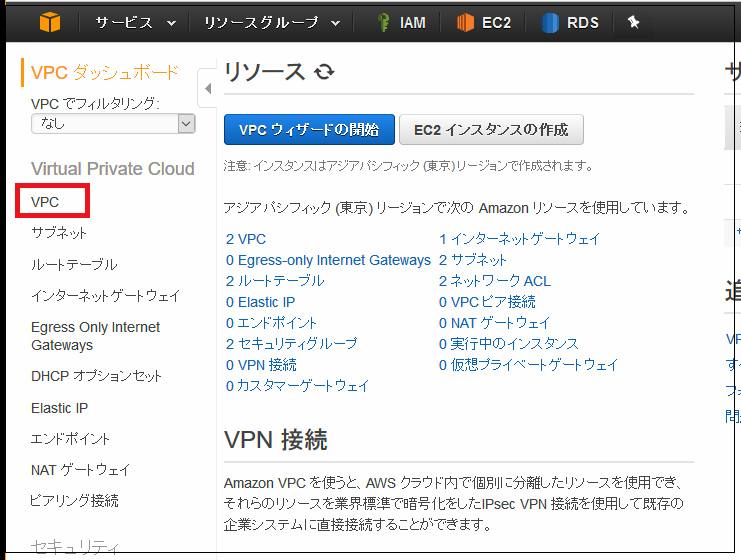Select VPC in the left sidebar

point(46,202)
